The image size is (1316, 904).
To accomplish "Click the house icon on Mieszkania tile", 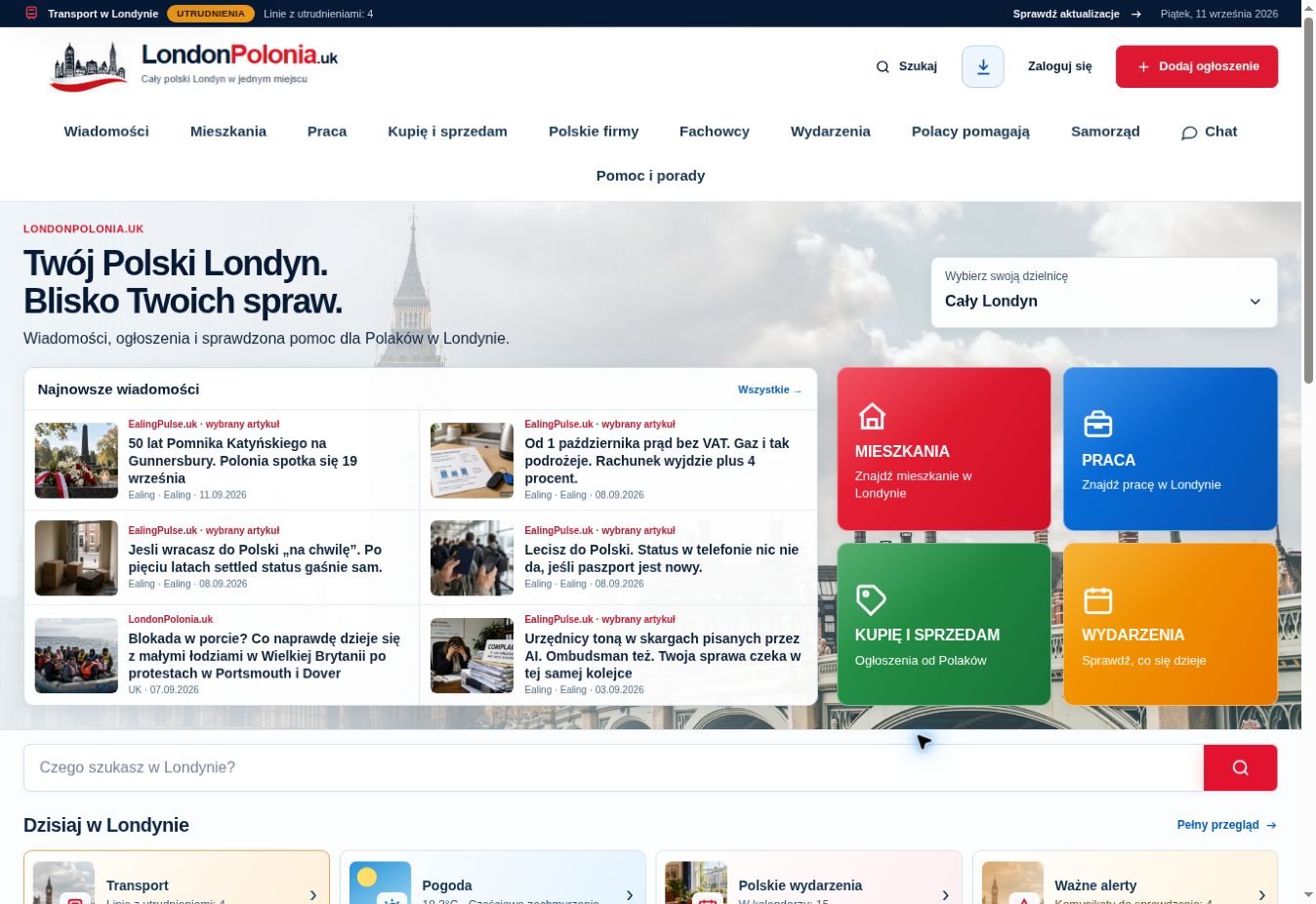I will point(872,417).
